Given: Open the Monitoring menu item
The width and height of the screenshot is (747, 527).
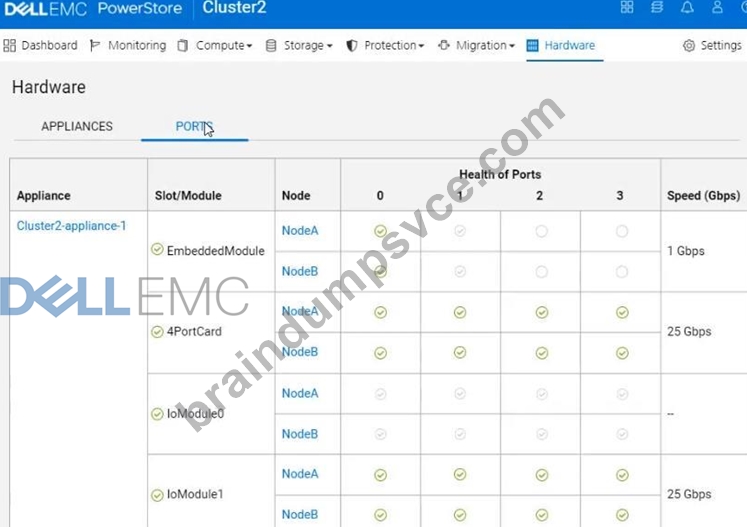Looking at the screenshot, I should coord(128,46).
